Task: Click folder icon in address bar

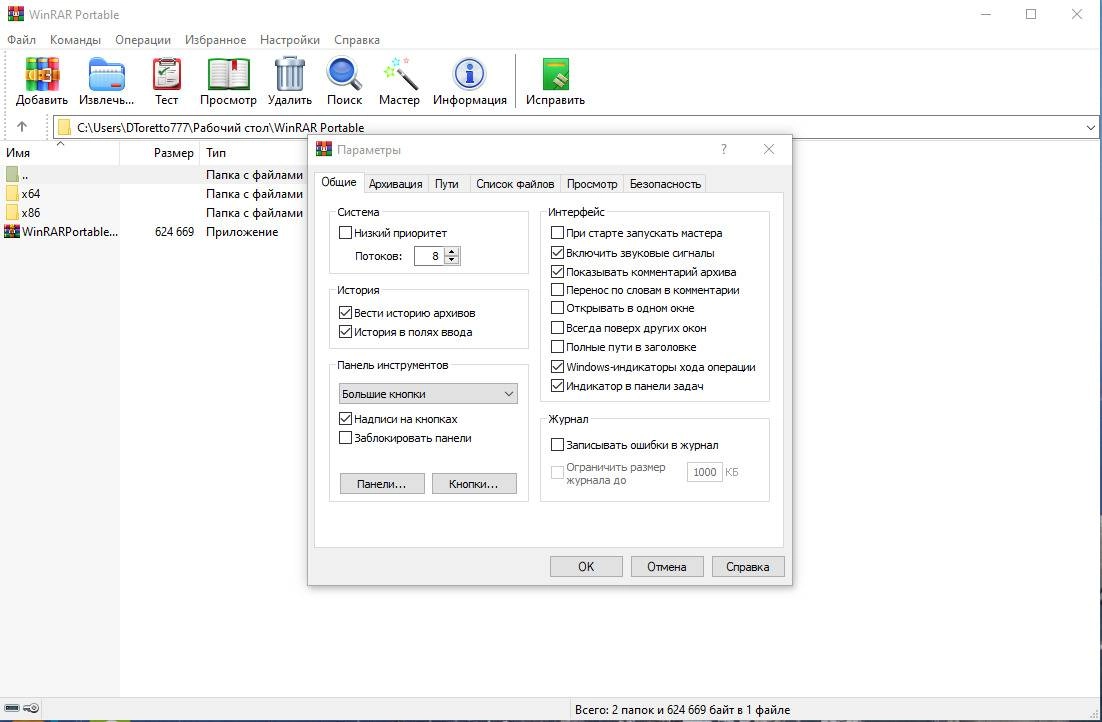Action: [65, 127]
